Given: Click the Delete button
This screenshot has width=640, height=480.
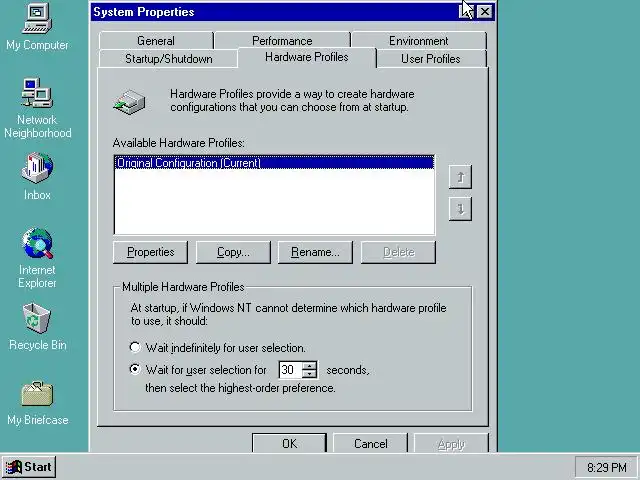Looking at the screenshot, I should coord(398,252).
